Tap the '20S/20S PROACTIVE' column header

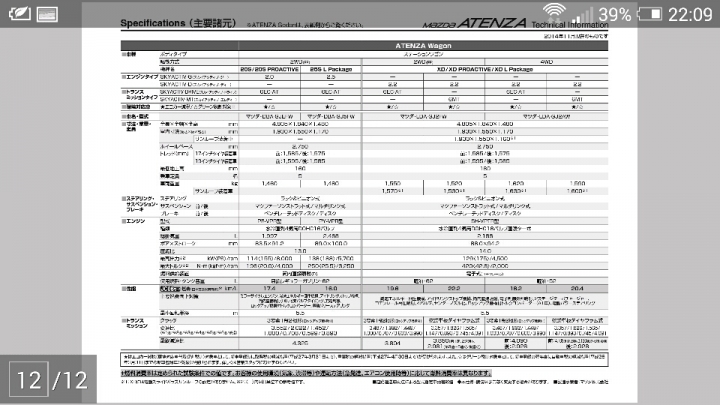click(x=270, y=69)
